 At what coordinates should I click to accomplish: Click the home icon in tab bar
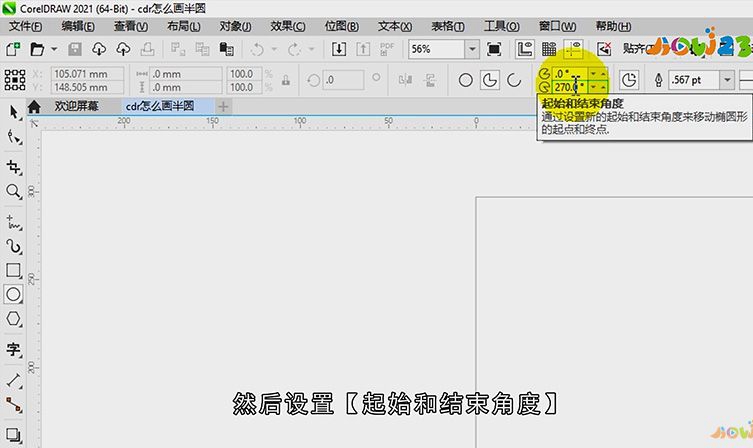click(34, 106)
